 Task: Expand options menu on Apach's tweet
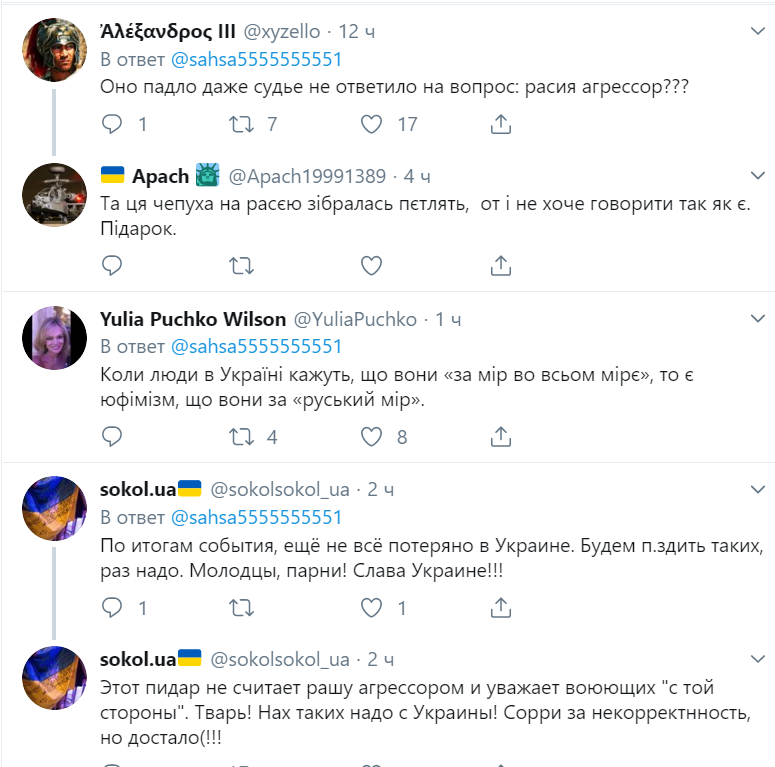click(757, 175)
